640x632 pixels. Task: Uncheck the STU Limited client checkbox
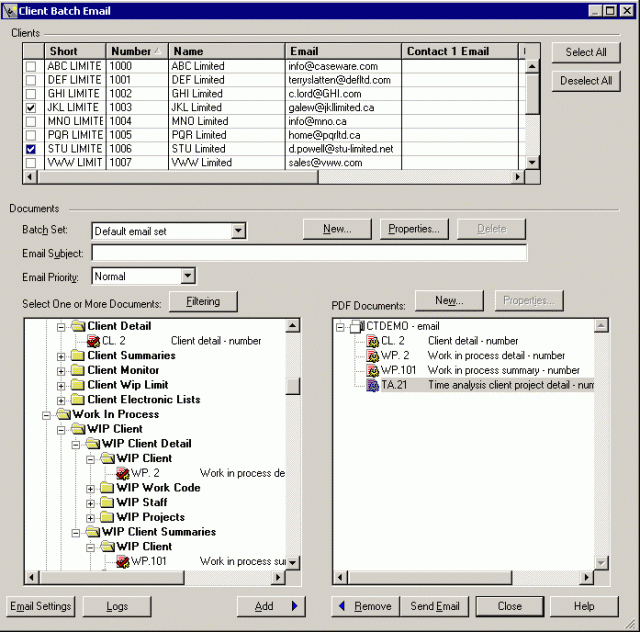point(31,149)
